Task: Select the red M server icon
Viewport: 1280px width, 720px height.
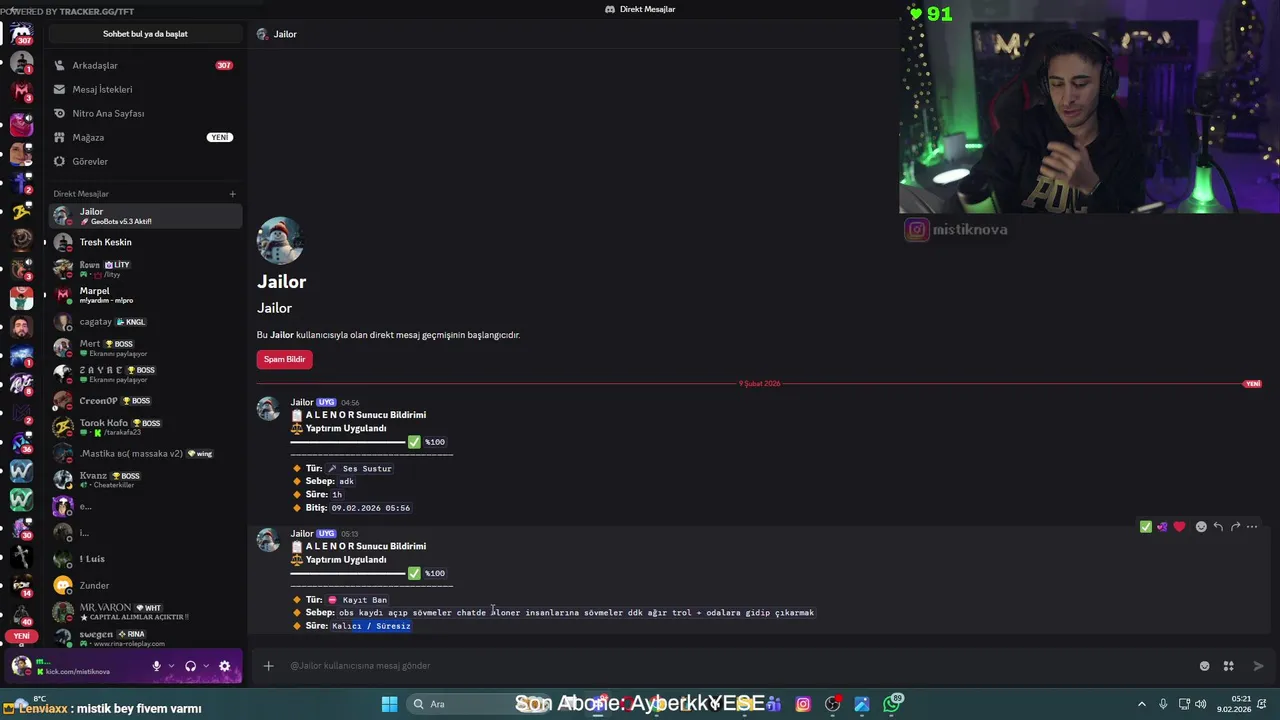Action: click(21, 92)
